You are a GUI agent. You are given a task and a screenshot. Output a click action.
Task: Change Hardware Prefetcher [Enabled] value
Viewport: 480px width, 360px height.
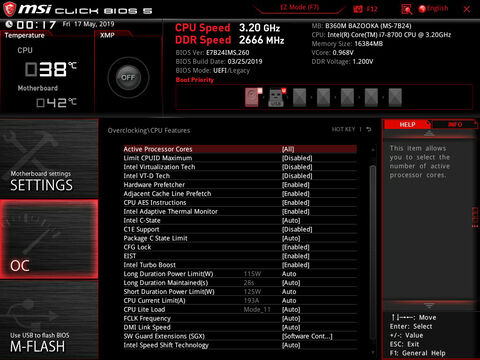[296, 185]
